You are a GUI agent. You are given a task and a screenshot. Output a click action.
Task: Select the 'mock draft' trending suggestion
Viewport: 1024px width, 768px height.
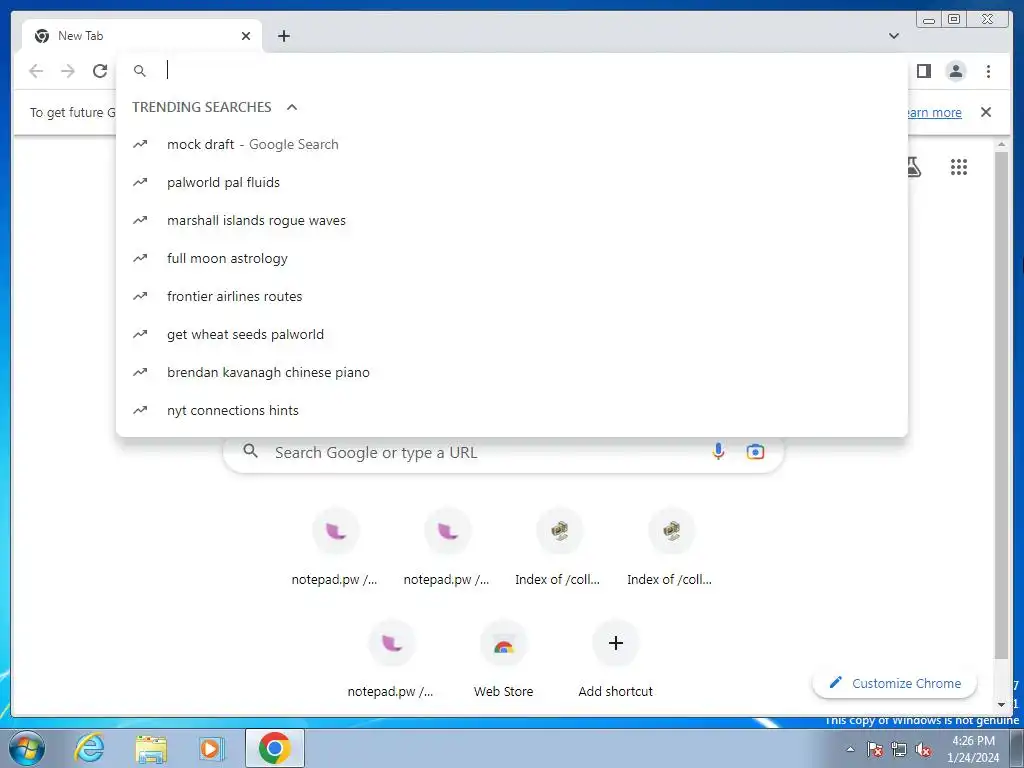[511, 144]
